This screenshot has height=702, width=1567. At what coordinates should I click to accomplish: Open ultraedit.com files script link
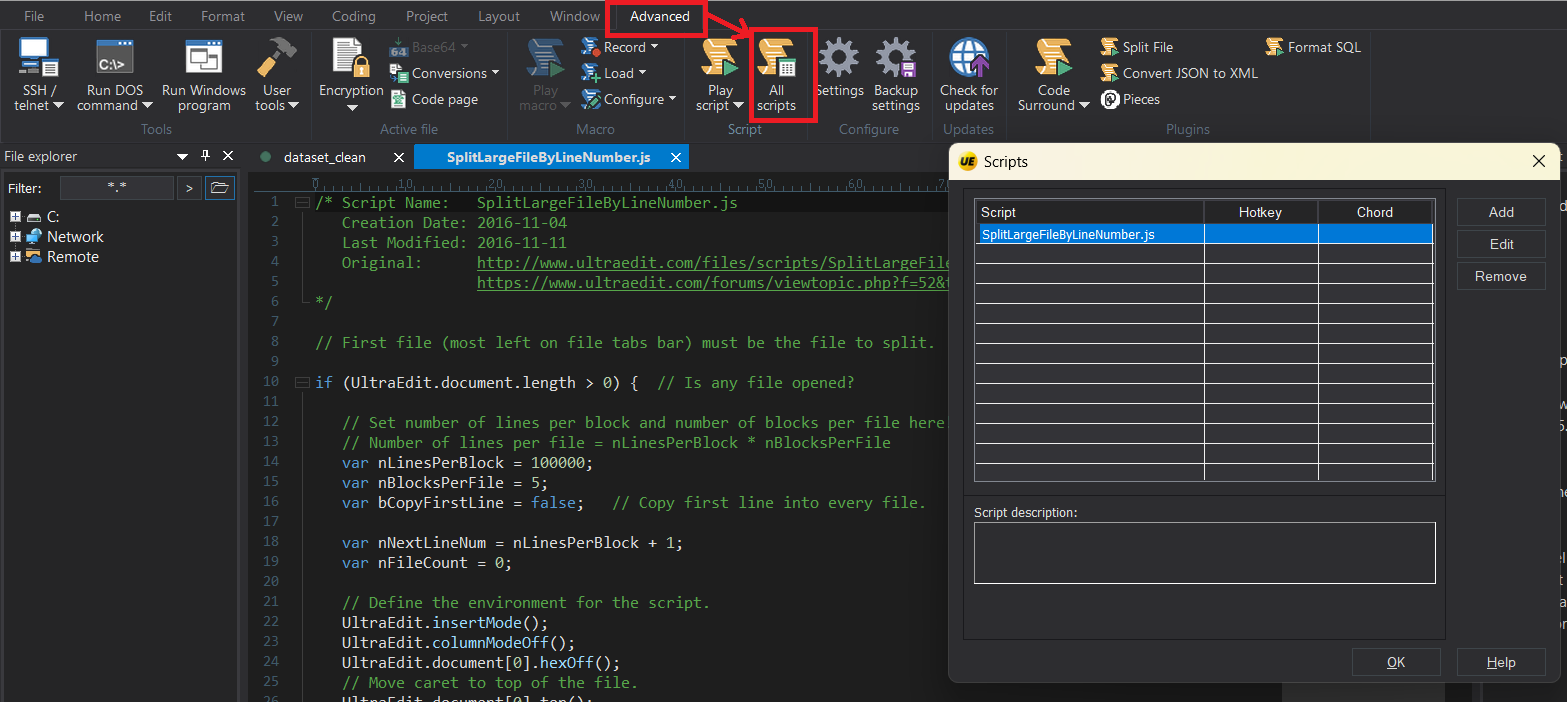[x=712, y=263]
